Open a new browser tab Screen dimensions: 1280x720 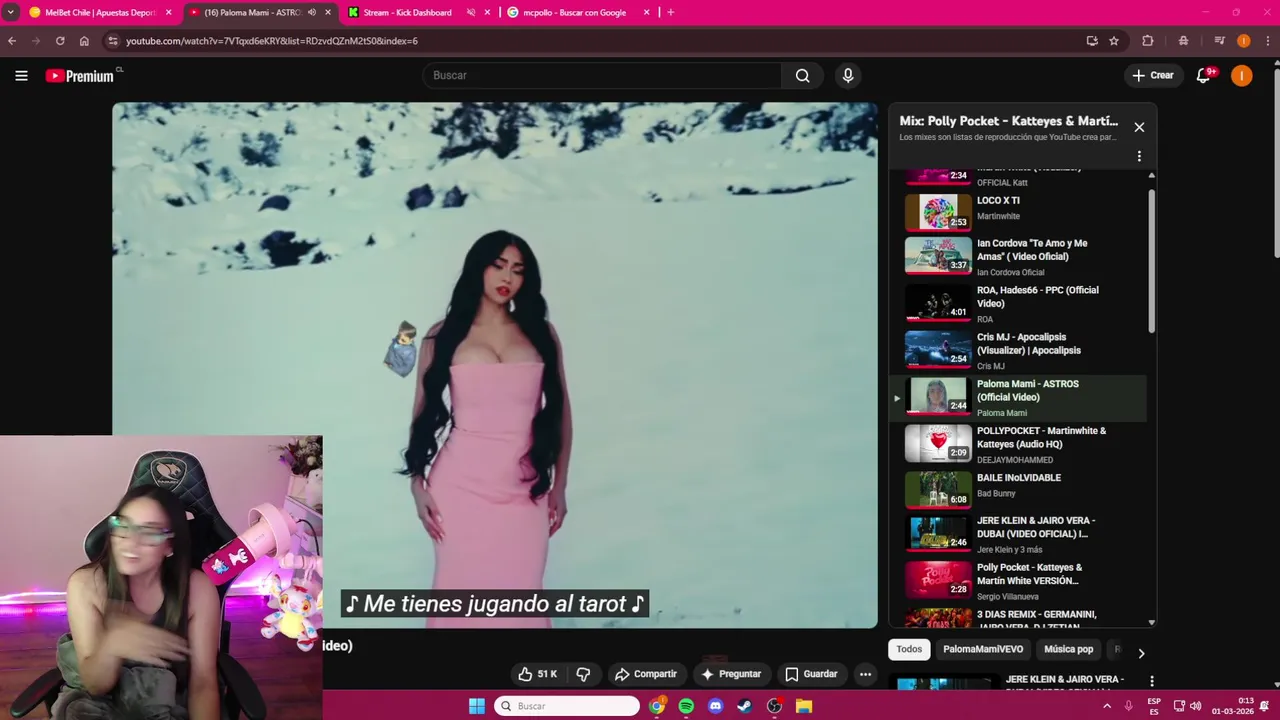point(670,13)
